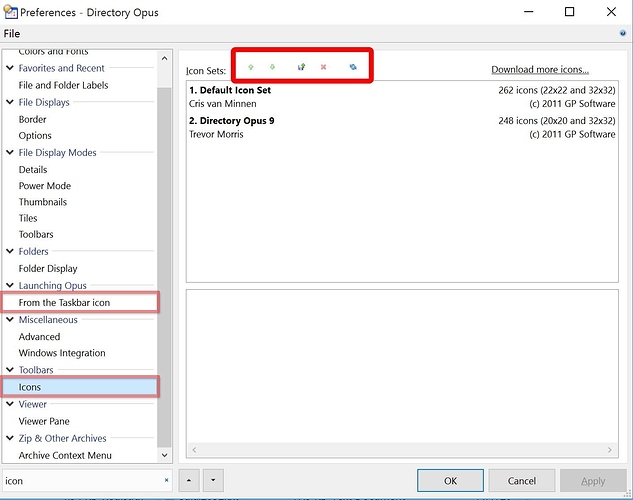Click the blue refresh icon sets button
The width and height of the screenshot is (633, 500).
point(352,67)
